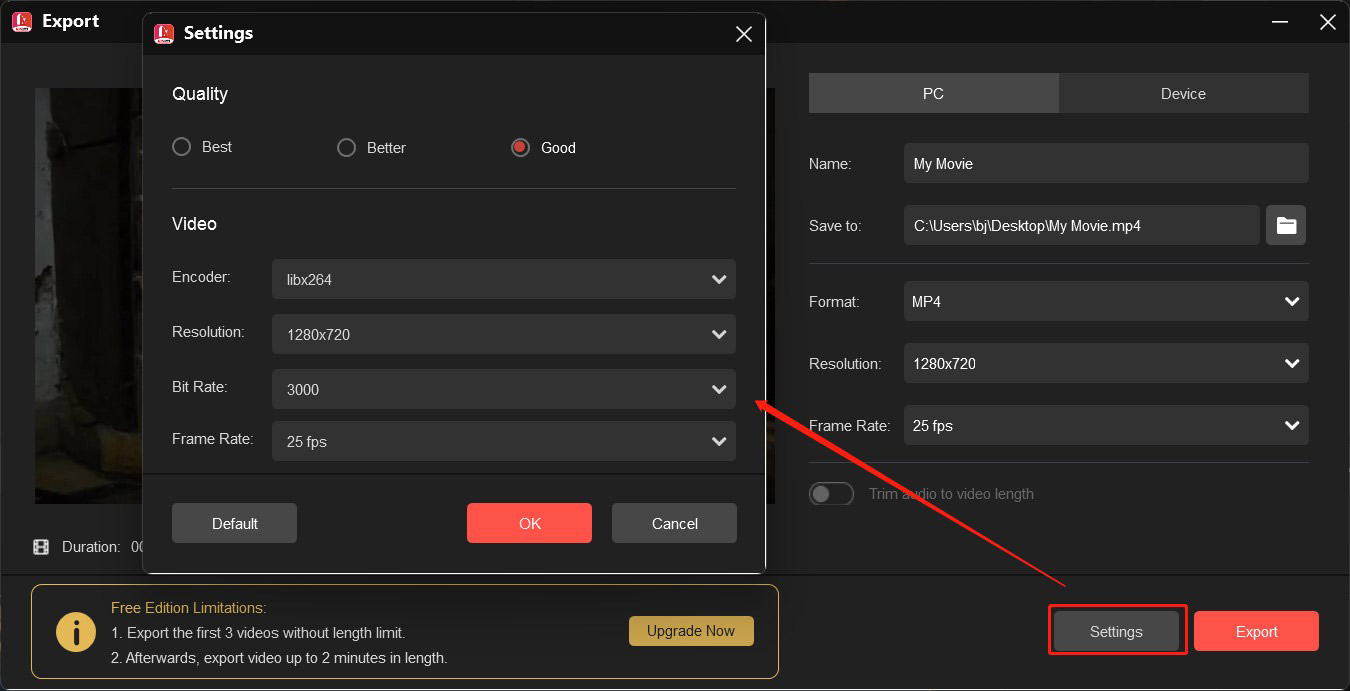Image resolution: width=1350 pixels, height=691 pixels.
Task: Expand Export panel Frame Rate 25 fps dropdown
Action: [1106, 425]
